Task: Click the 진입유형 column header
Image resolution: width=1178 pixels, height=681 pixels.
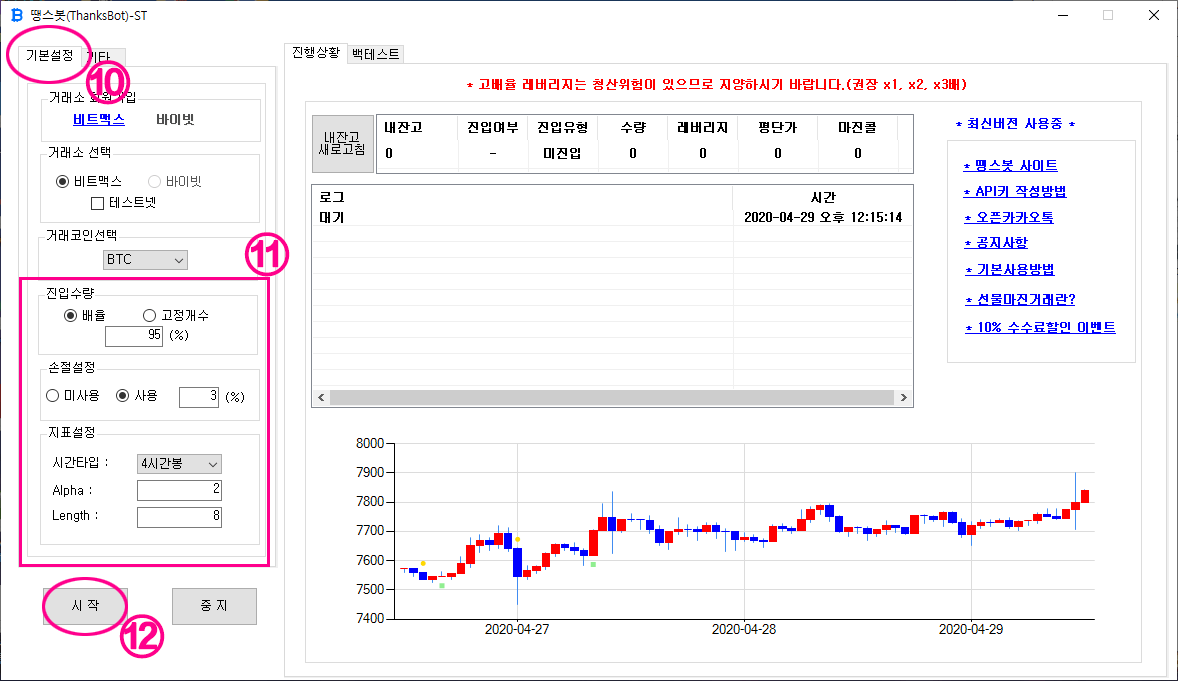Action: [563, 128]
